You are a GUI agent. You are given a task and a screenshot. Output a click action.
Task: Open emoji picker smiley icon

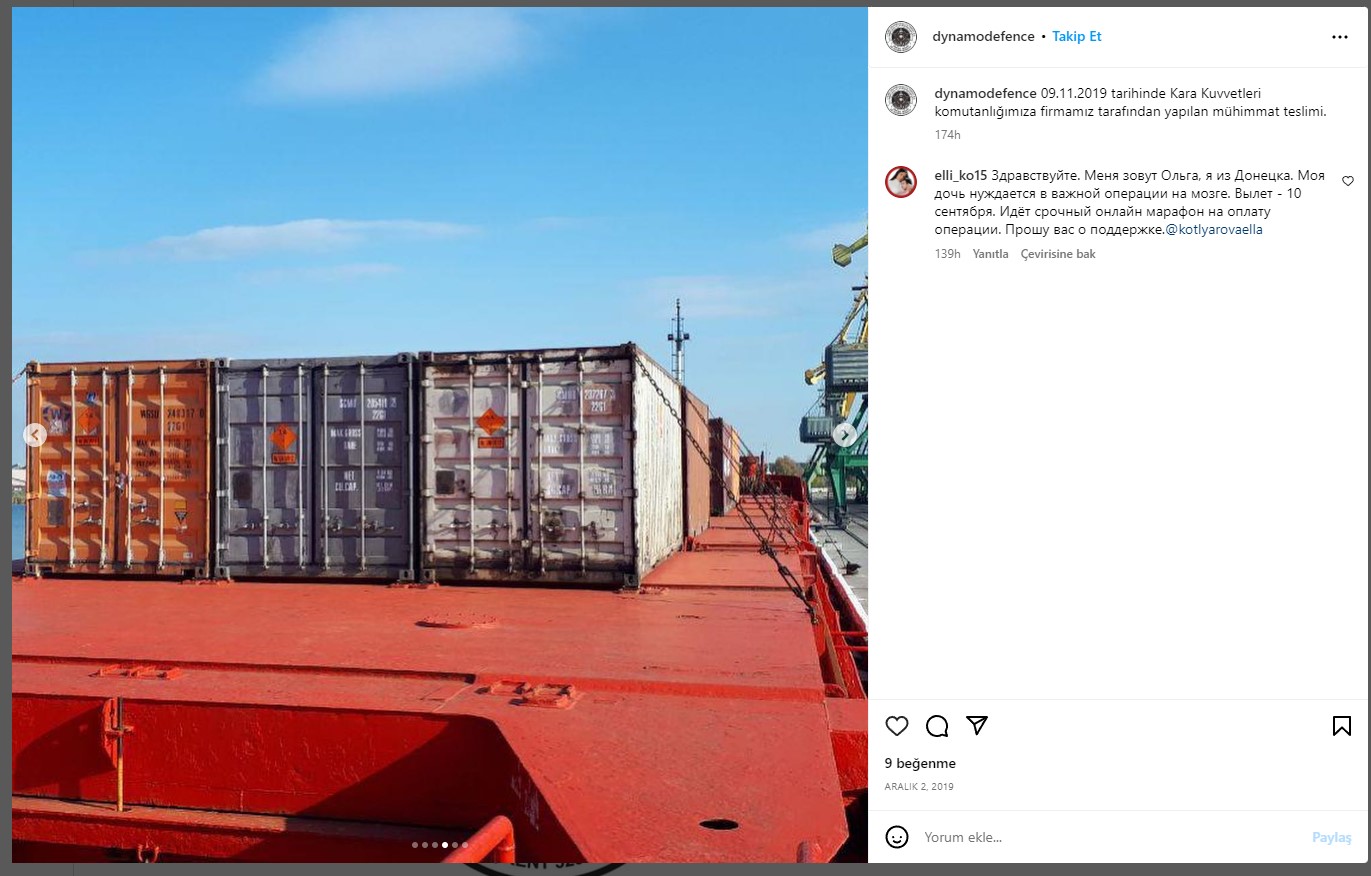point(897,837)
